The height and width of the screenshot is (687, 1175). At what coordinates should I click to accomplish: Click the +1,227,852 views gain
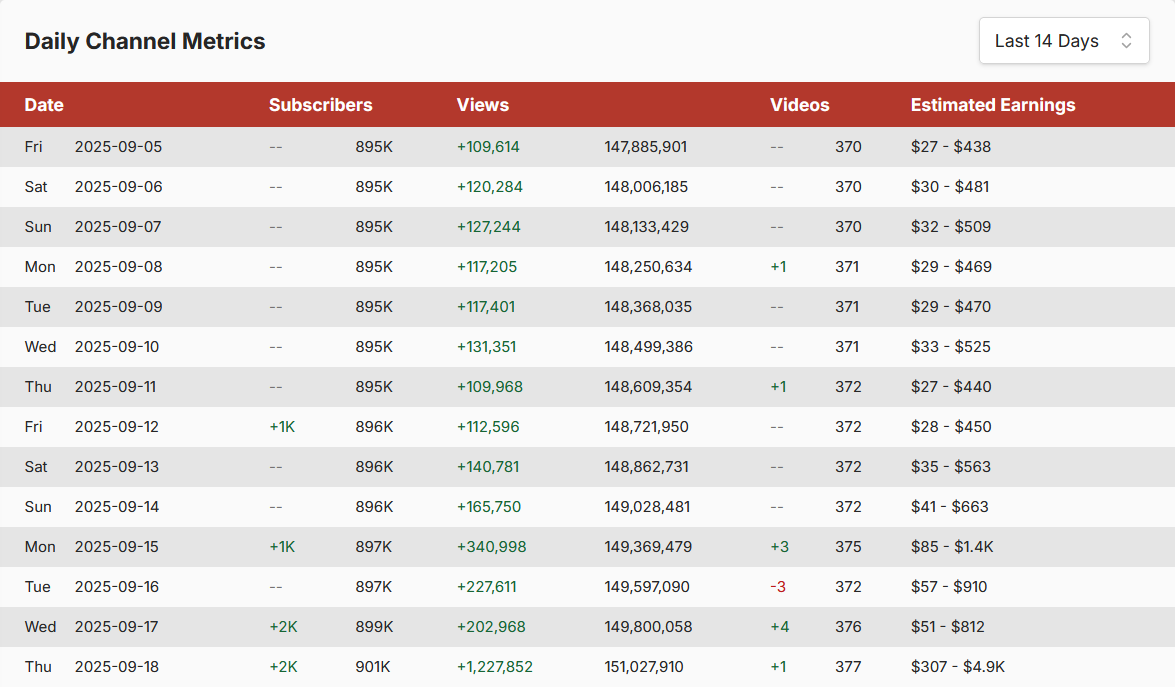point(495,667)
